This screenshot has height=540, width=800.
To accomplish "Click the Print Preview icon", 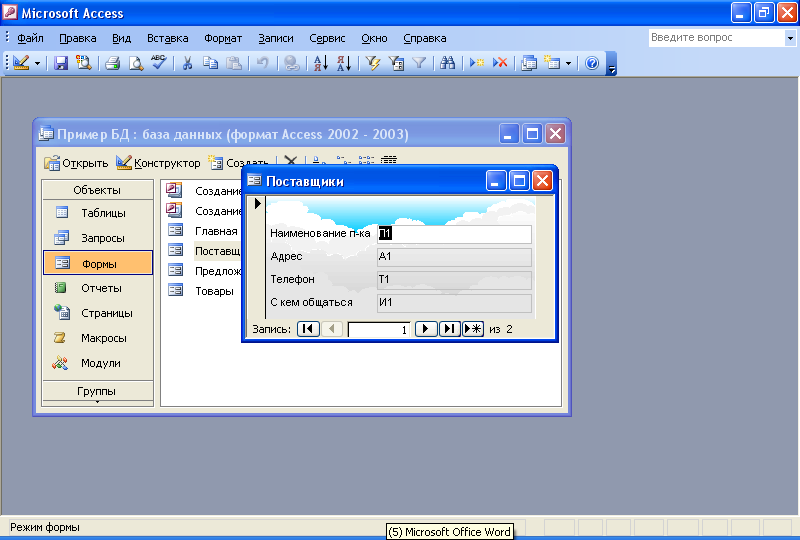I will click(136, 63).
